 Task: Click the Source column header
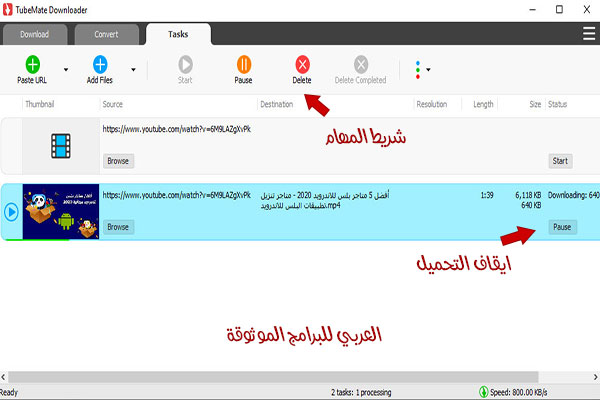pyautogui.click(x=112, y=104)
